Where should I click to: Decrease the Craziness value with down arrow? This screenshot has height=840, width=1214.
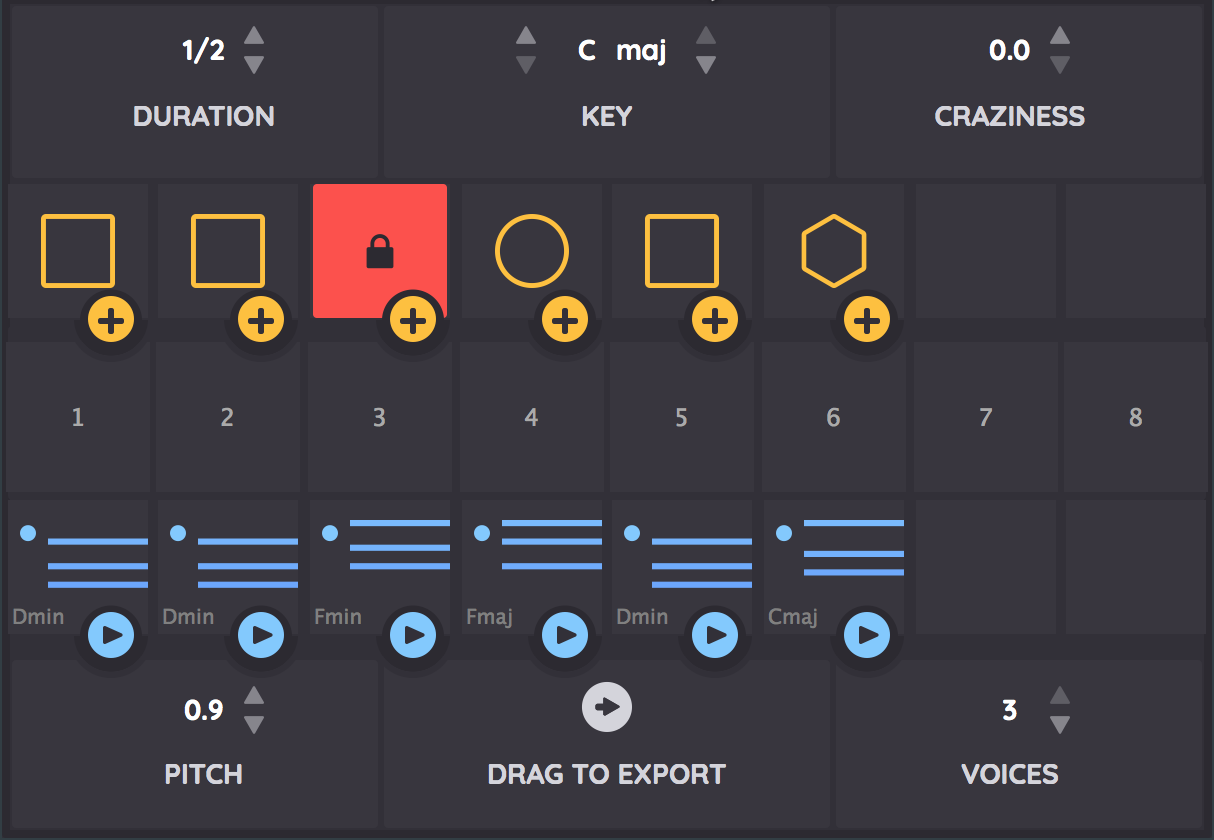tap(1060, 65)
